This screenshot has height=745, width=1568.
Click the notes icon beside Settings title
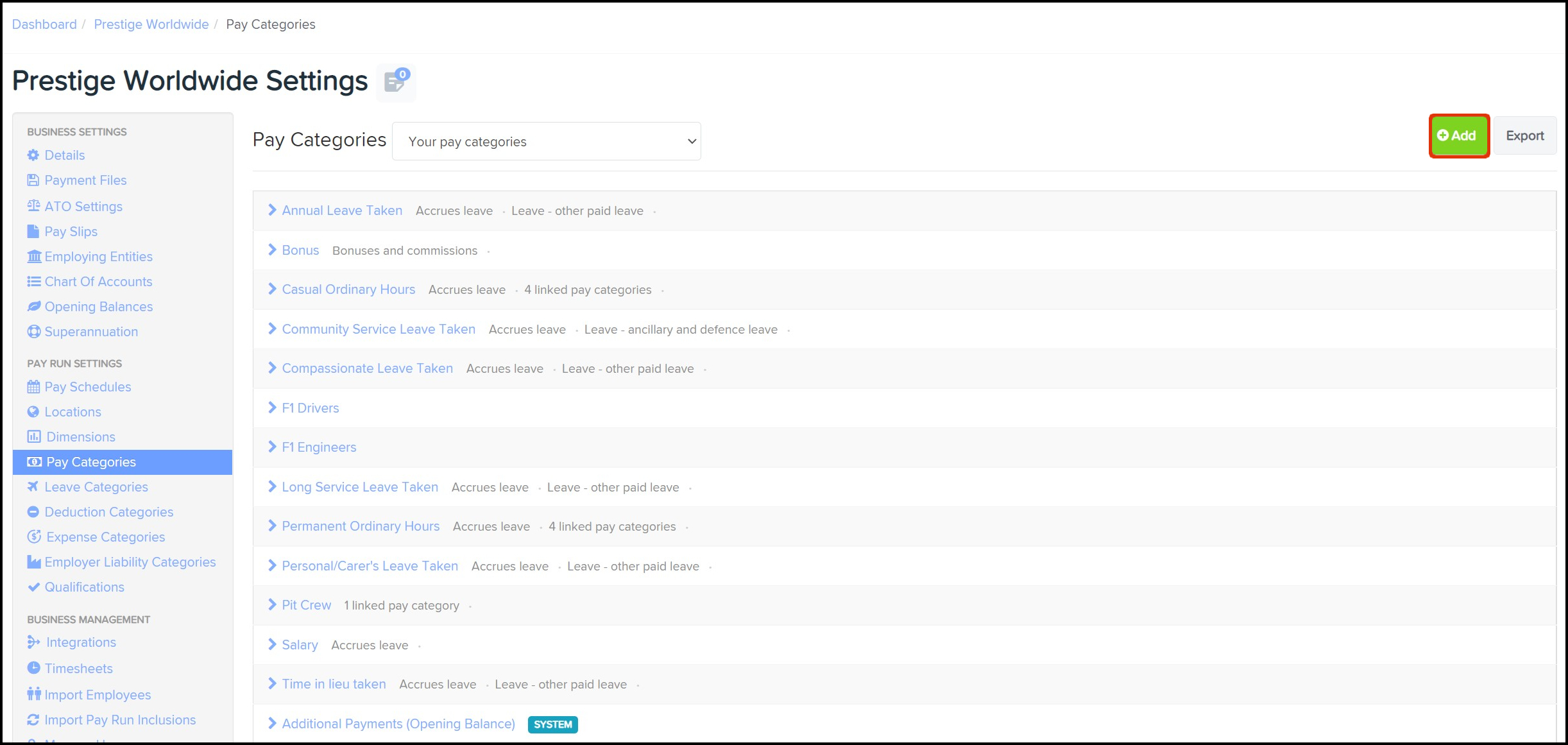(x=396, y=82)
